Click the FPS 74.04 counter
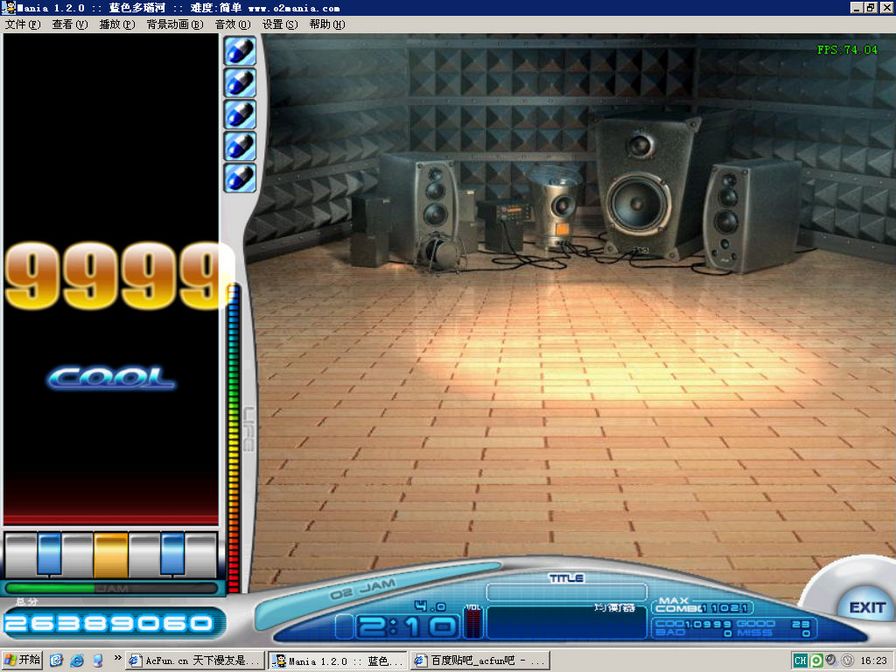896x672 pixels. point(847,50)
